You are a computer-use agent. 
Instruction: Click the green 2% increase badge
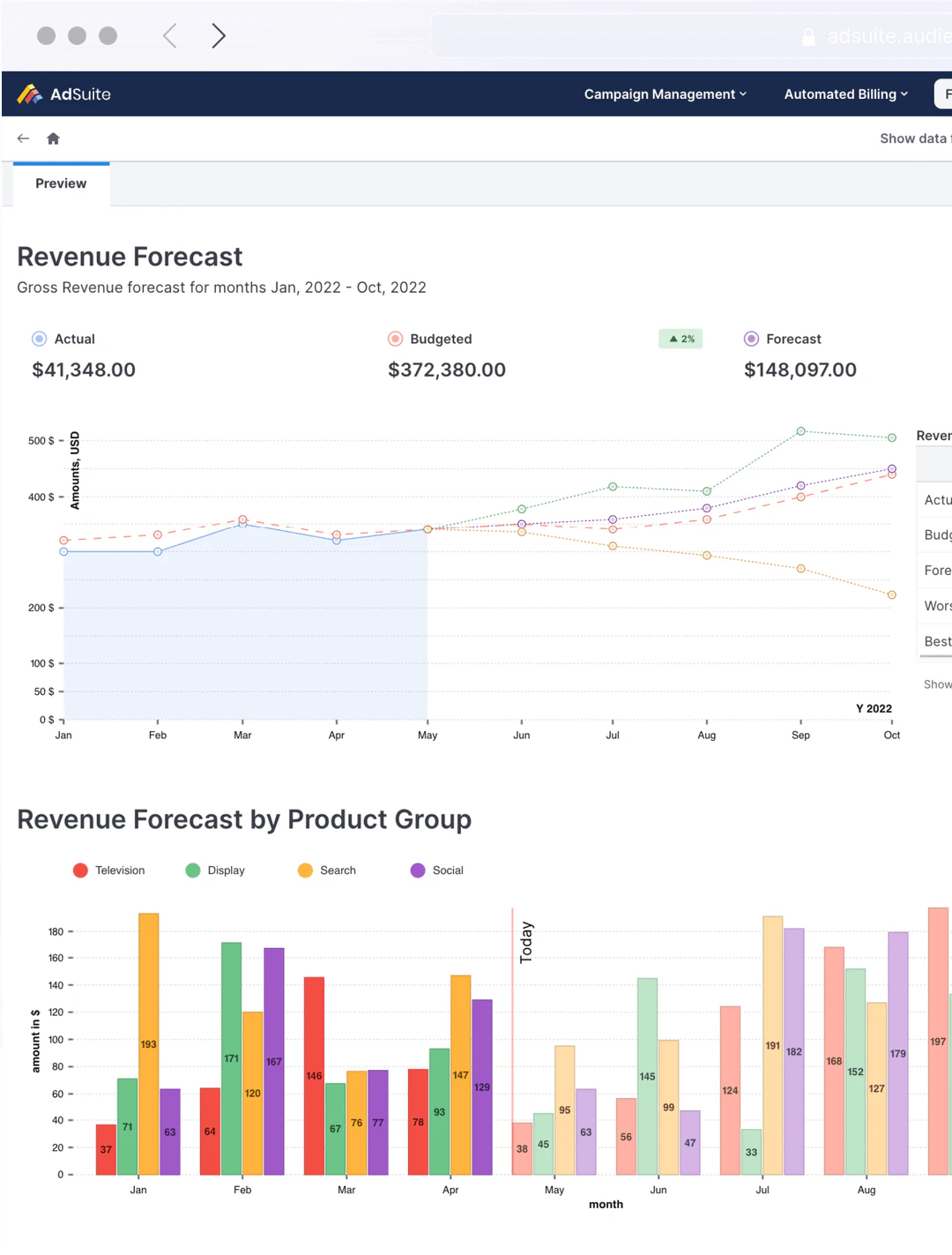(681, 339)
